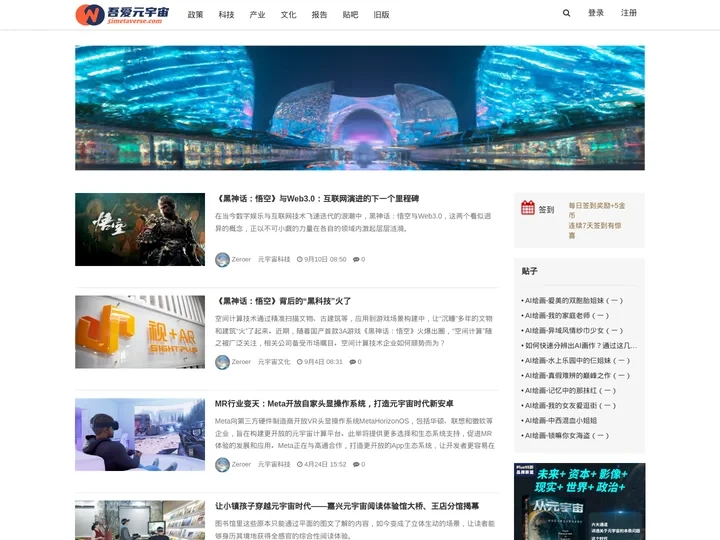Click excerpt starting 空间计算技术通过精准扫描文物
The width and height of the screenshot is (720, 540).
click(354, 331)
